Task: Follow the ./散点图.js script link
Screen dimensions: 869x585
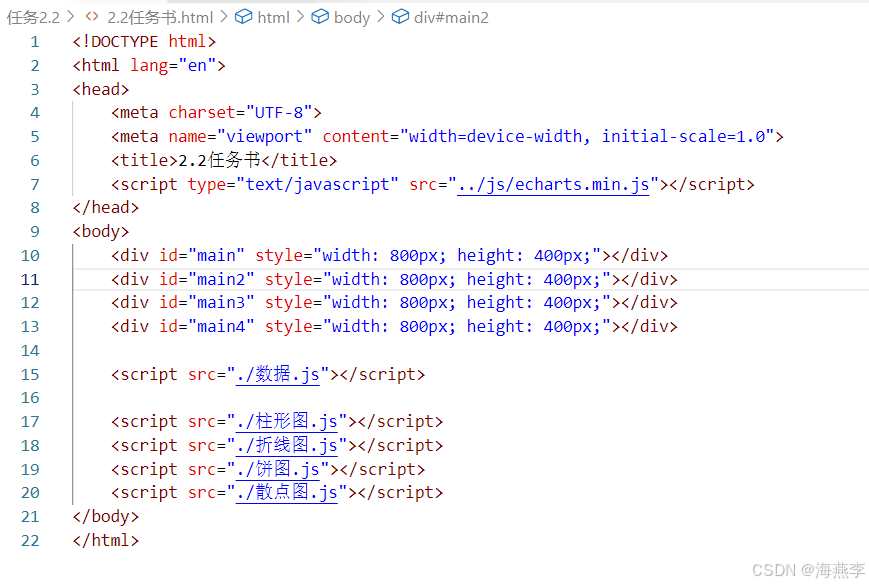Action: point(287,492)
